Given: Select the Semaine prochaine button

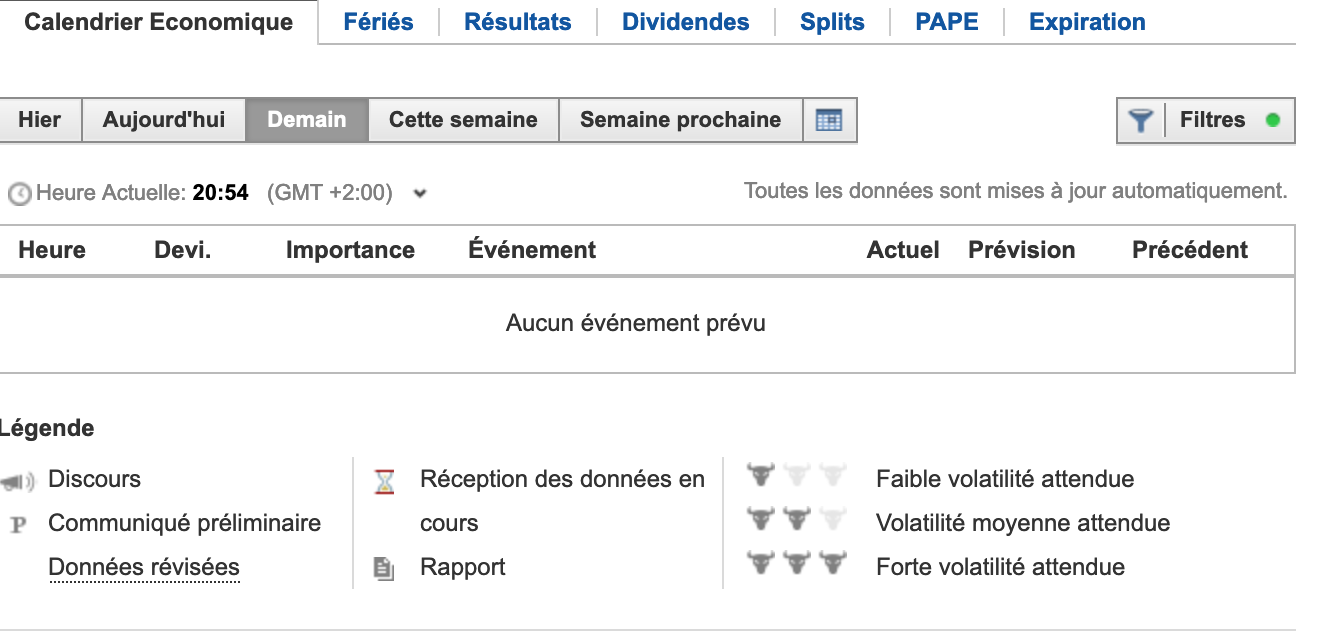Looking at the screenshot, I should click(680, 120).
